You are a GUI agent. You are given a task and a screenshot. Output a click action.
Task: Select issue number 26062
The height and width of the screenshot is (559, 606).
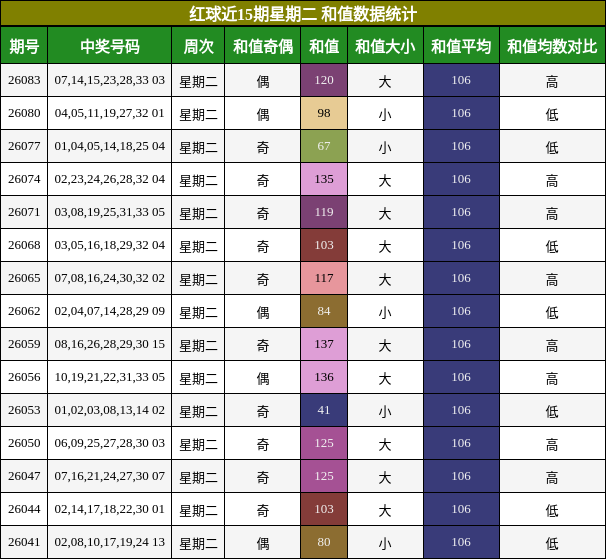click(x=24, y=311)
